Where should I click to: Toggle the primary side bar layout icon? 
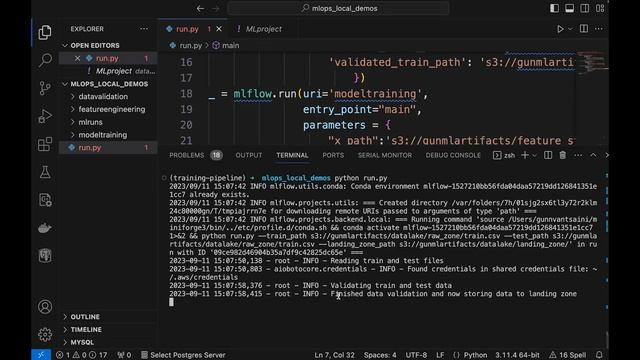point(554,8)
